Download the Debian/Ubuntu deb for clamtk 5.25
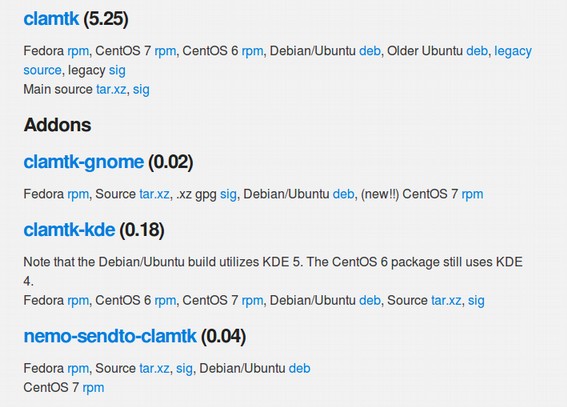Image resolution: width=567 pixels, height=407 pixels. pos(370,51)
